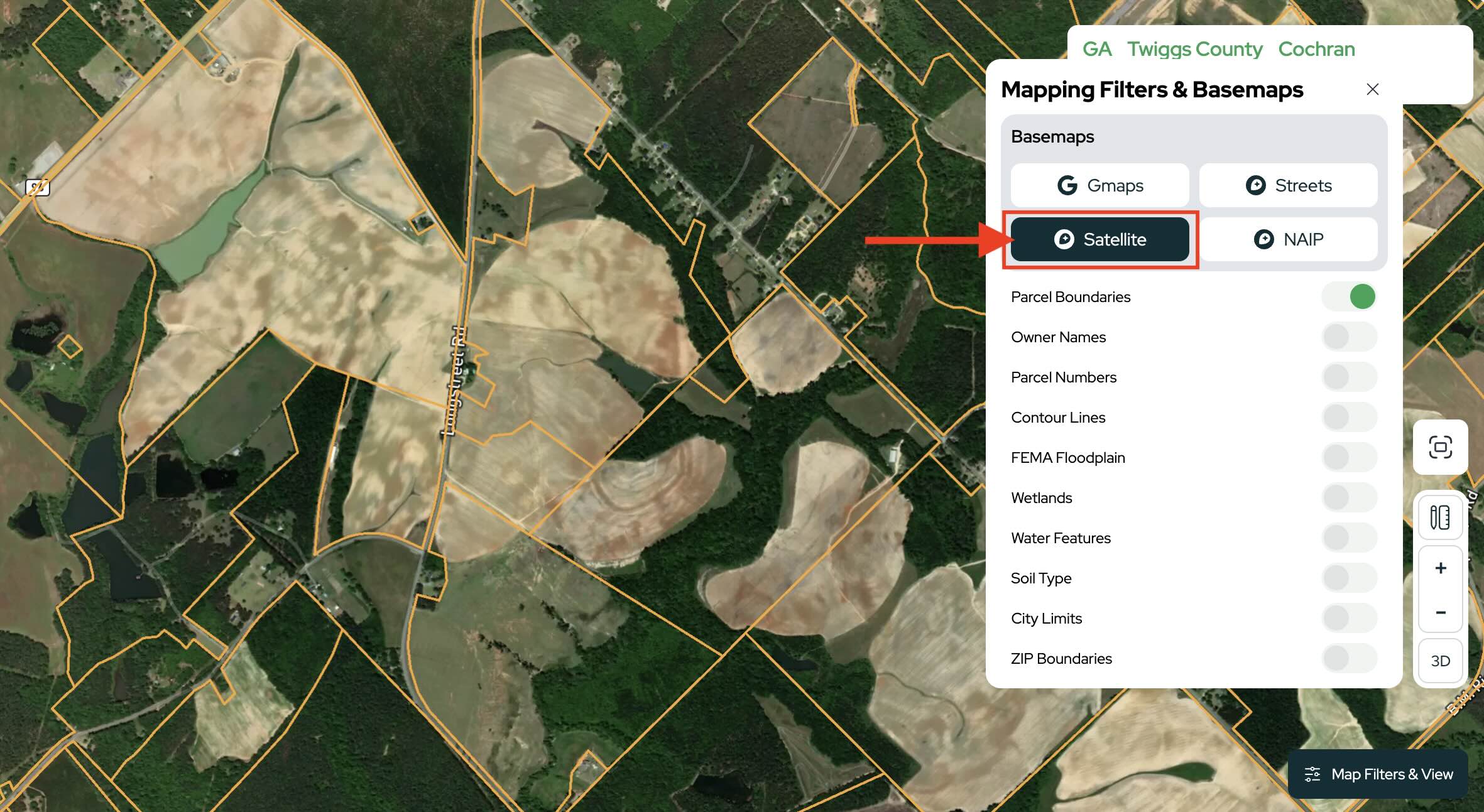1484x812 pixels.
Task: Click the Twiggs County breadcrumb link
Action: tap(1194, 49)
